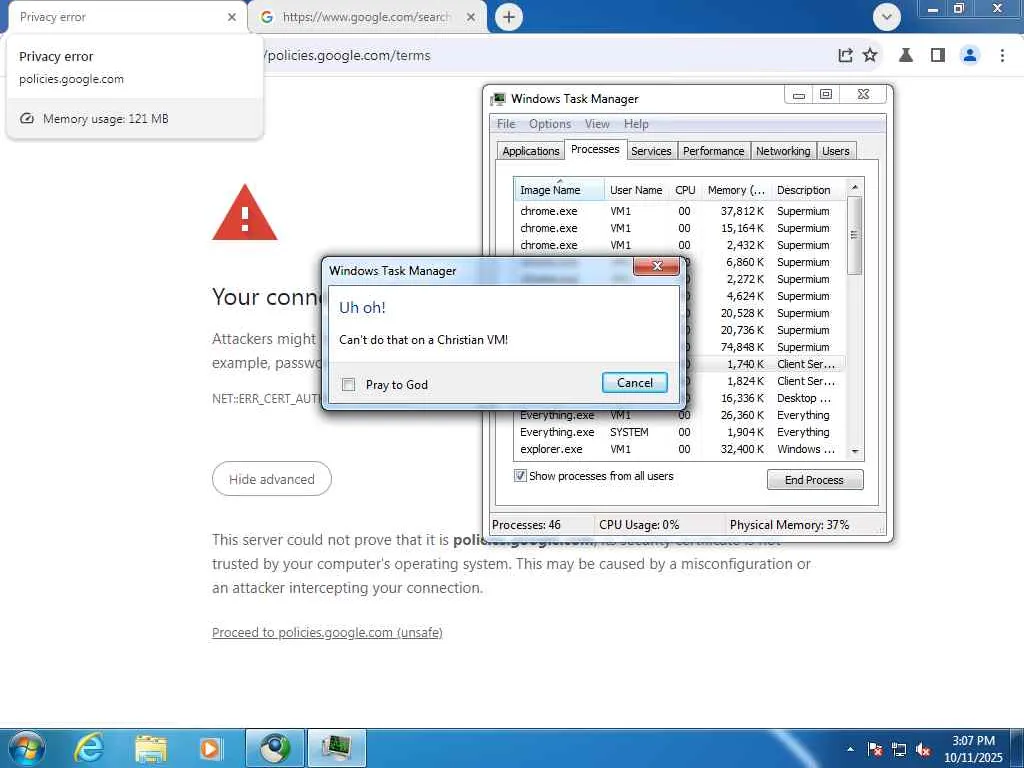The image size is (1024, 768).
Task: Click the muted volume tray icon
Action: [x=923, y=750]
